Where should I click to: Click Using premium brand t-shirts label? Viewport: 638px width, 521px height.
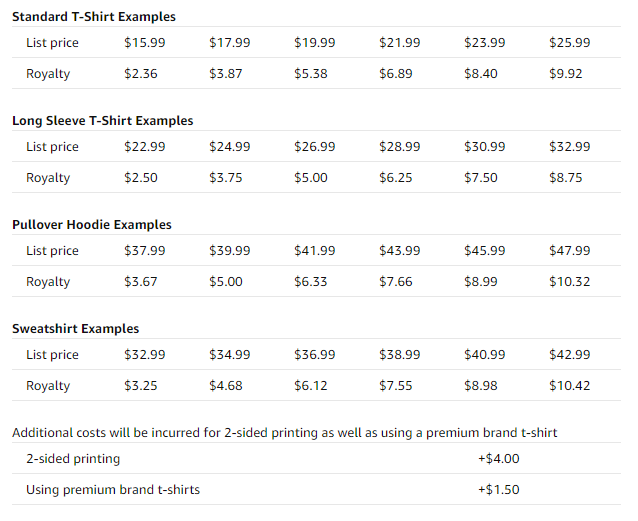[x=113, y=490]
